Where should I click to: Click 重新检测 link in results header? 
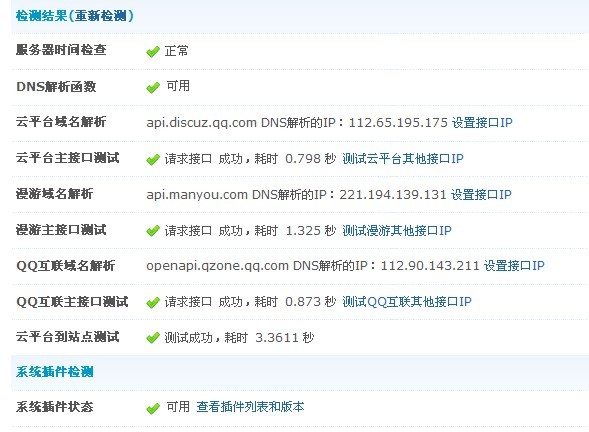pos(100,16)
